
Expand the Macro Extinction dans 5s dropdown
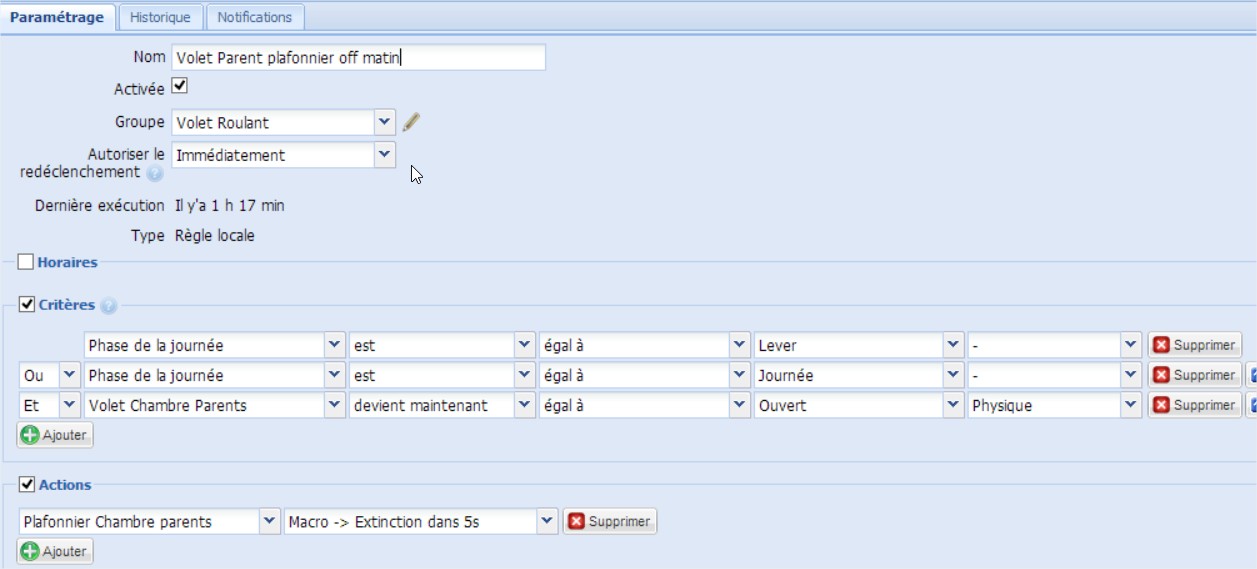tap(546, 521)
